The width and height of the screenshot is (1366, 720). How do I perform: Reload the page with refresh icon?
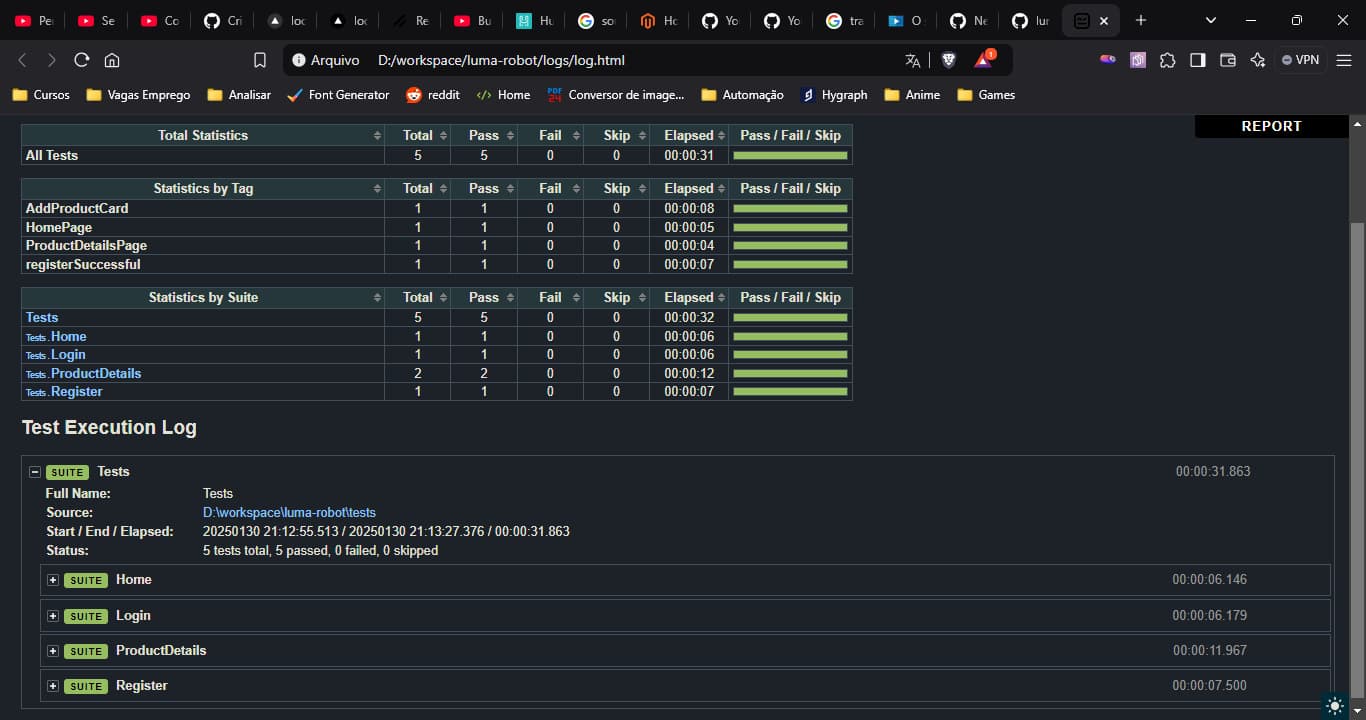pos(82,60)
